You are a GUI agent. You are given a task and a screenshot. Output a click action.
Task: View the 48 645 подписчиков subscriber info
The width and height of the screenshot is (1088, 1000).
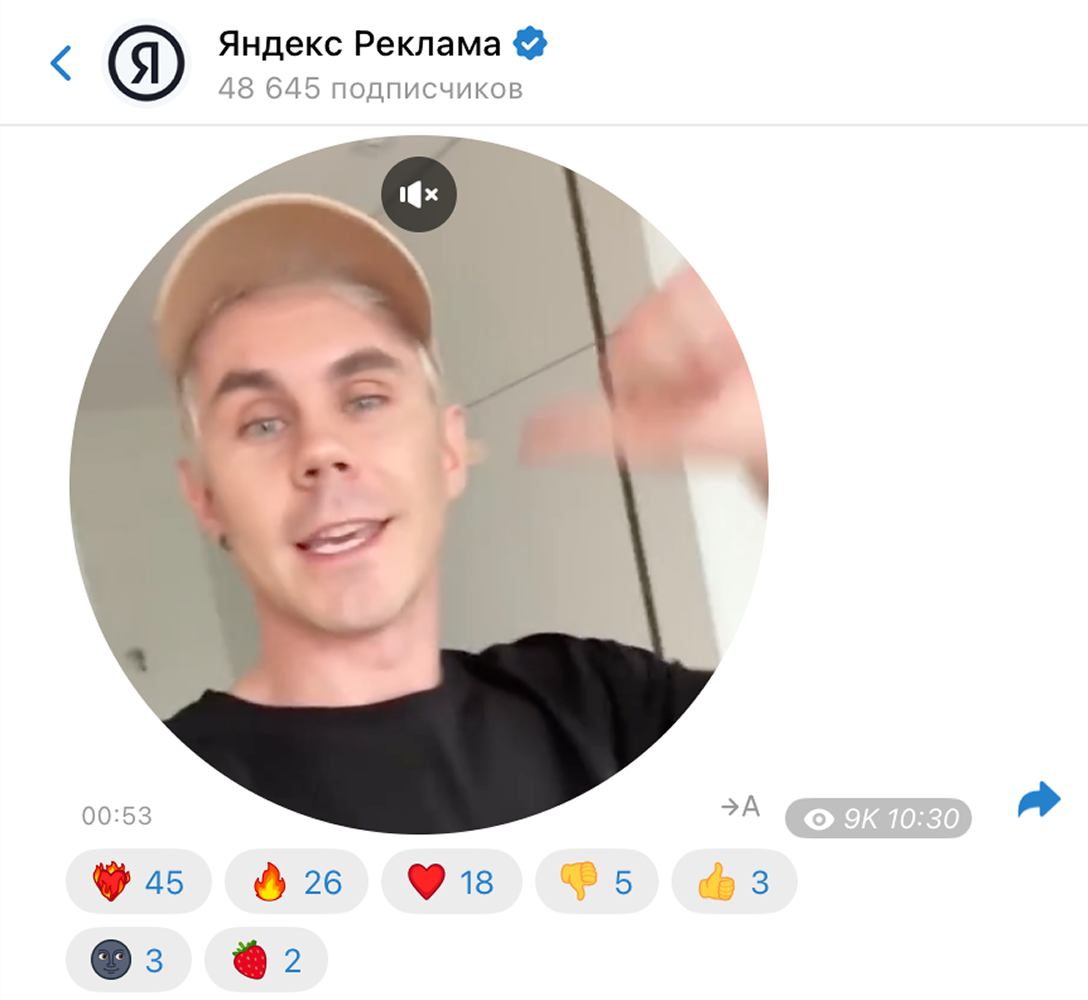[x=371, y=89]
